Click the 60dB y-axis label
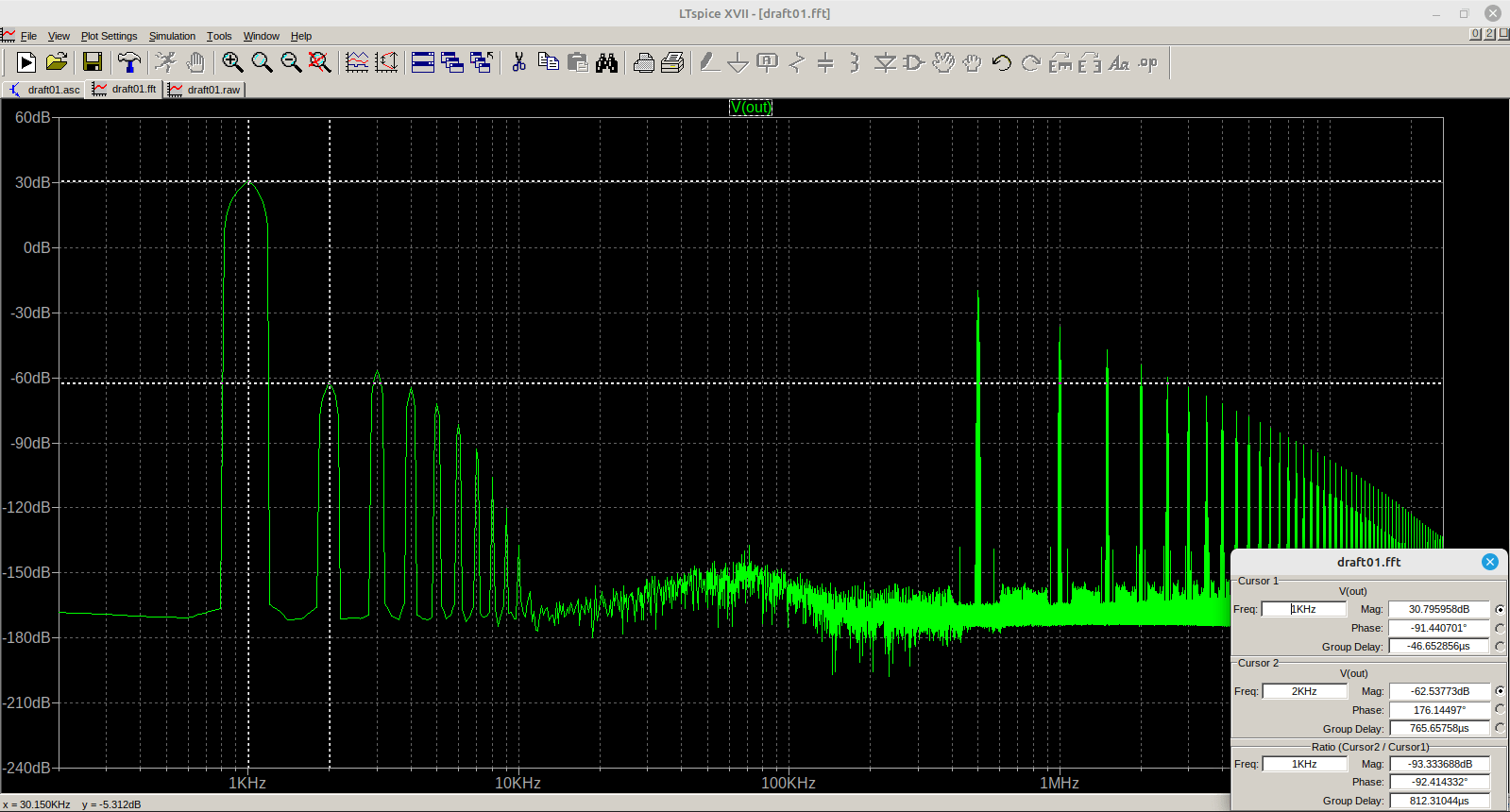Image resolution: width=1510 pixels, height=812 pixels. tap(32, 117)
